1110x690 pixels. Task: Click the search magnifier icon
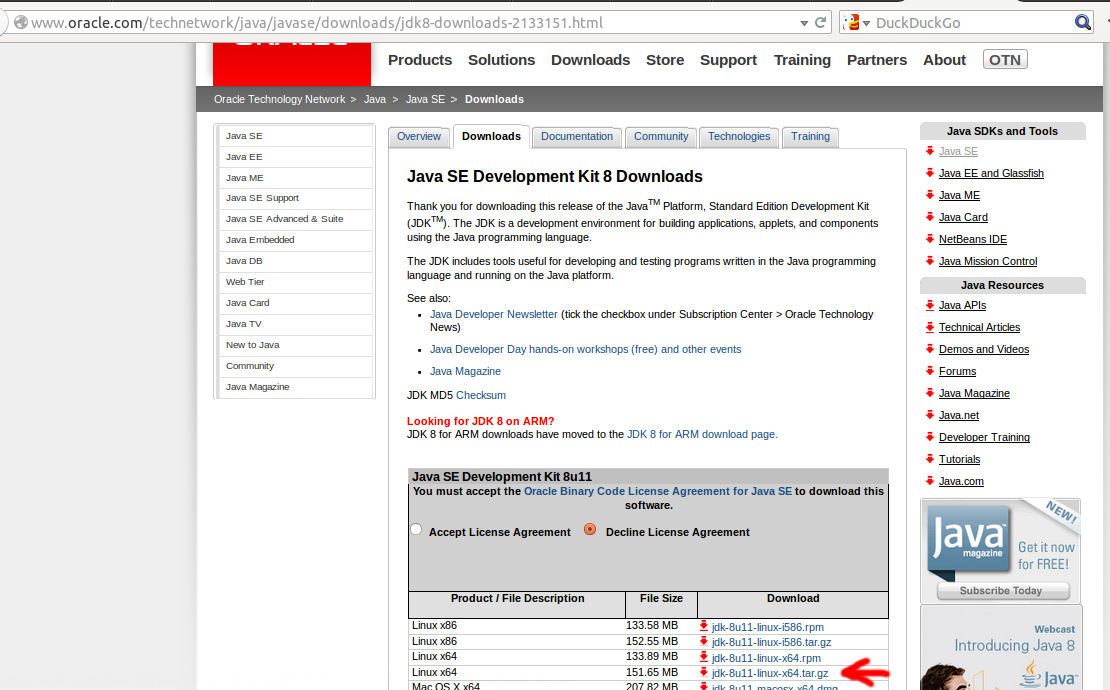(x=1082, y=23)
